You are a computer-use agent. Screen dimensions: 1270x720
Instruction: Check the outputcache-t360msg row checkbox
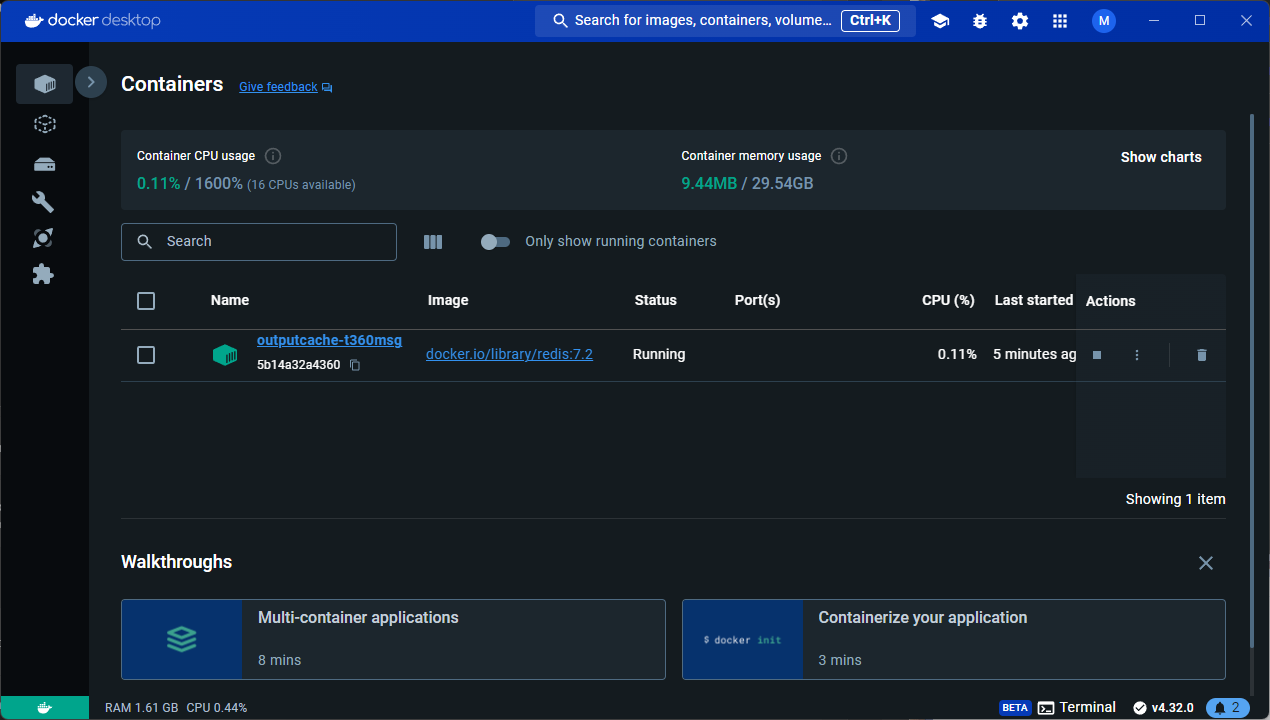click(146, 355)
